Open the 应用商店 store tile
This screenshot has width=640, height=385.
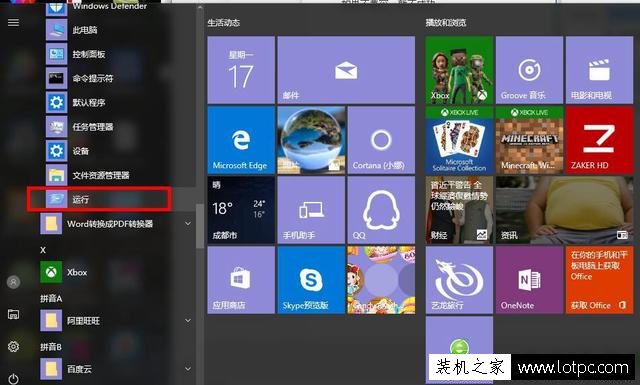coord(241,280)
